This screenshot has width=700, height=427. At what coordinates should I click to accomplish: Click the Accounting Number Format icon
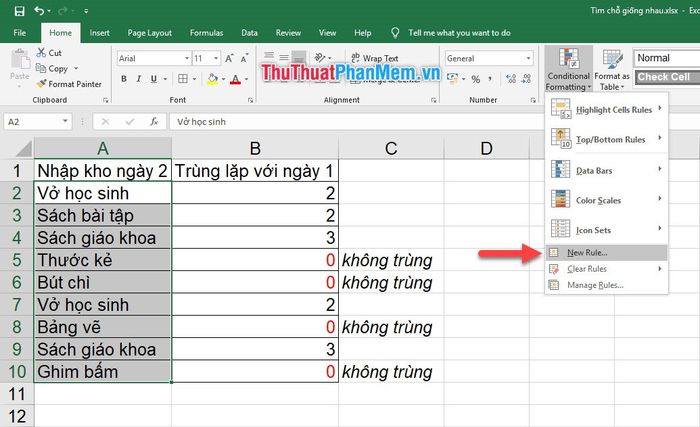pyautogui.click(x=453, y=79)
